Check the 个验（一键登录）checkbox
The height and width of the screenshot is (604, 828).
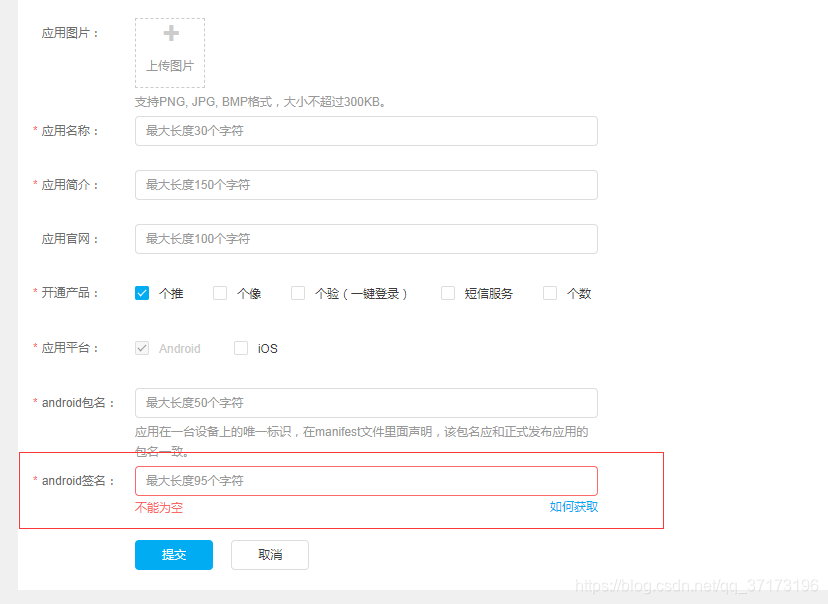tap(298, 293)
